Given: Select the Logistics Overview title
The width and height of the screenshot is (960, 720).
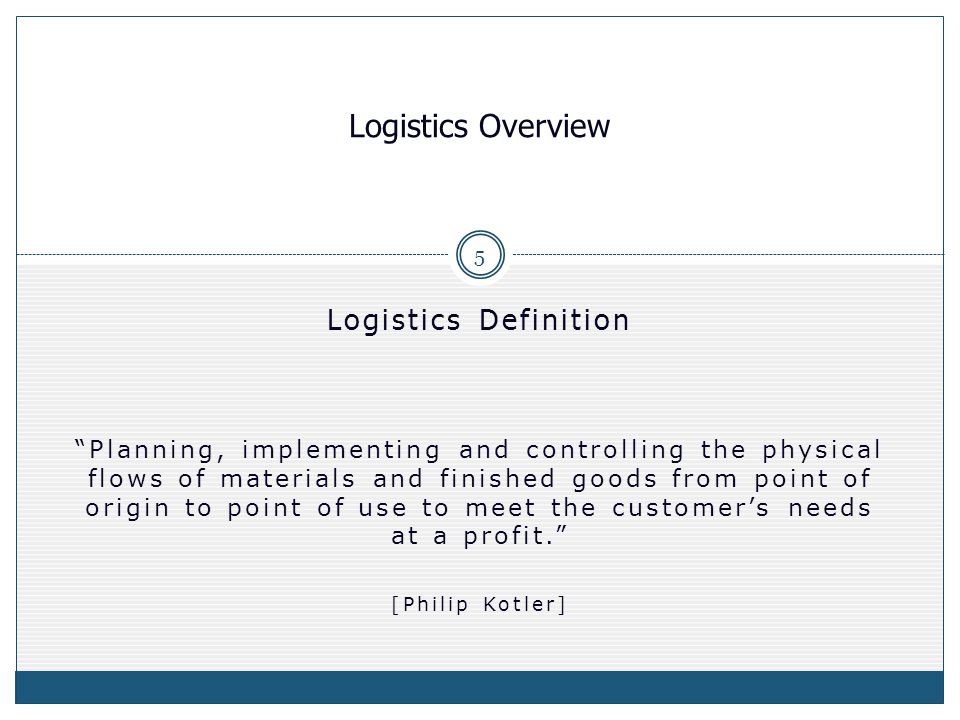Looking at the screenshot, I should [x=479, y=127].
